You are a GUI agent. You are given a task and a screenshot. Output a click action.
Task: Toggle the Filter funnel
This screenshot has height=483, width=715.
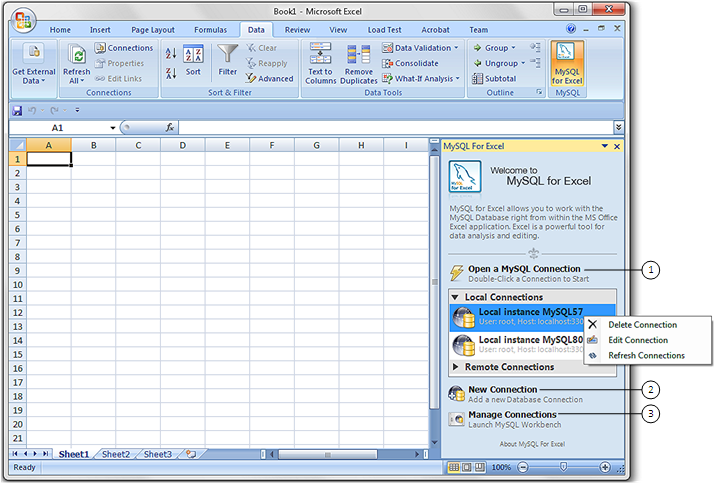pyautogui.click(x=228, y=60)
